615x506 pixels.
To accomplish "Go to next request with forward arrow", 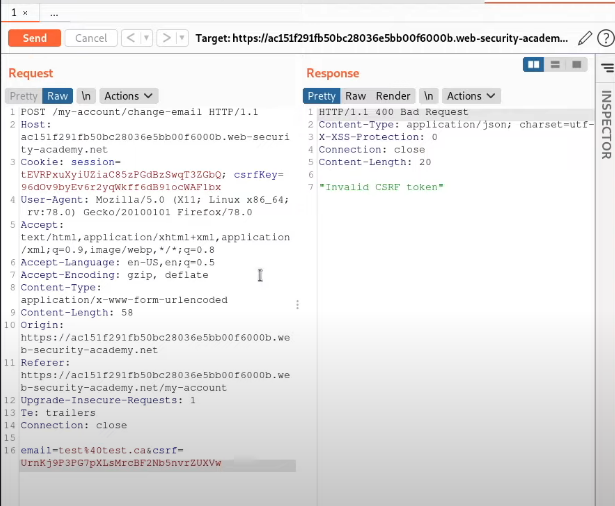I will pos(166,38).
